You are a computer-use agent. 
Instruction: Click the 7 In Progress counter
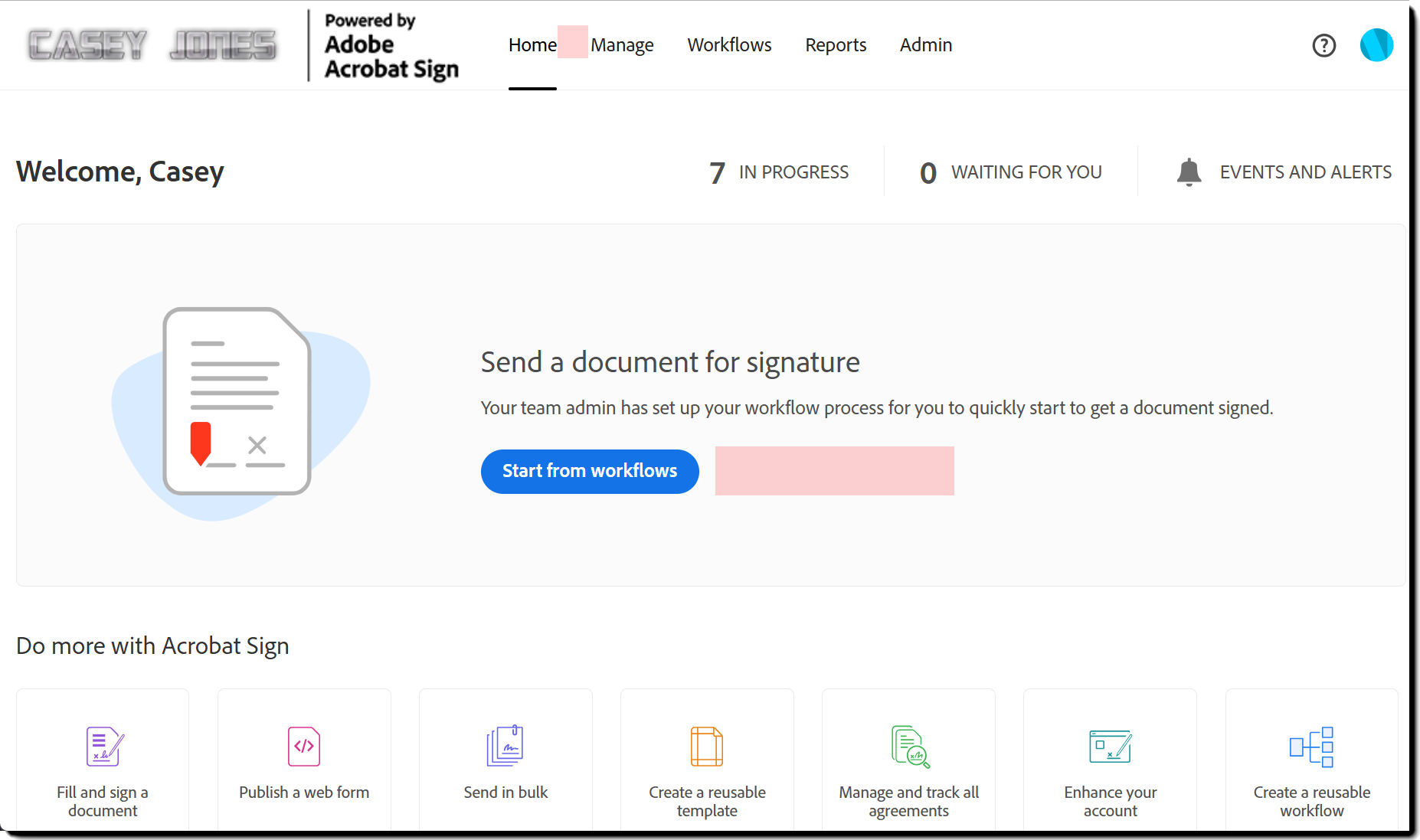coord(780,172)
